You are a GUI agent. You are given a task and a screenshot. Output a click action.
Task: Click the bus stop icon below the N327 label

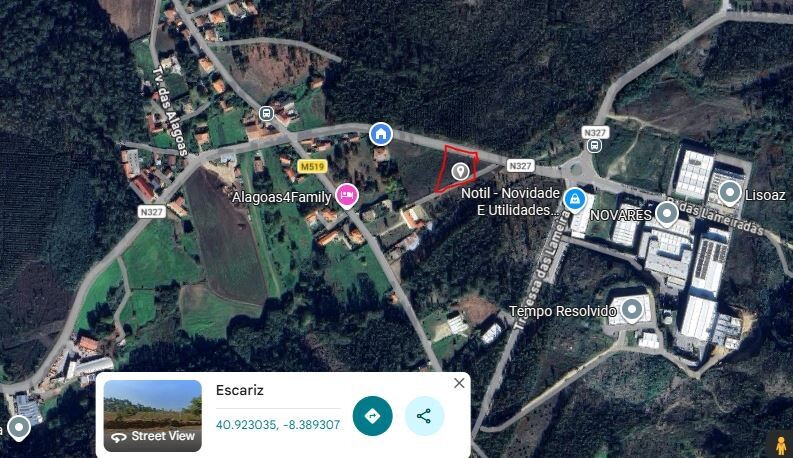(x=594, y=146)
